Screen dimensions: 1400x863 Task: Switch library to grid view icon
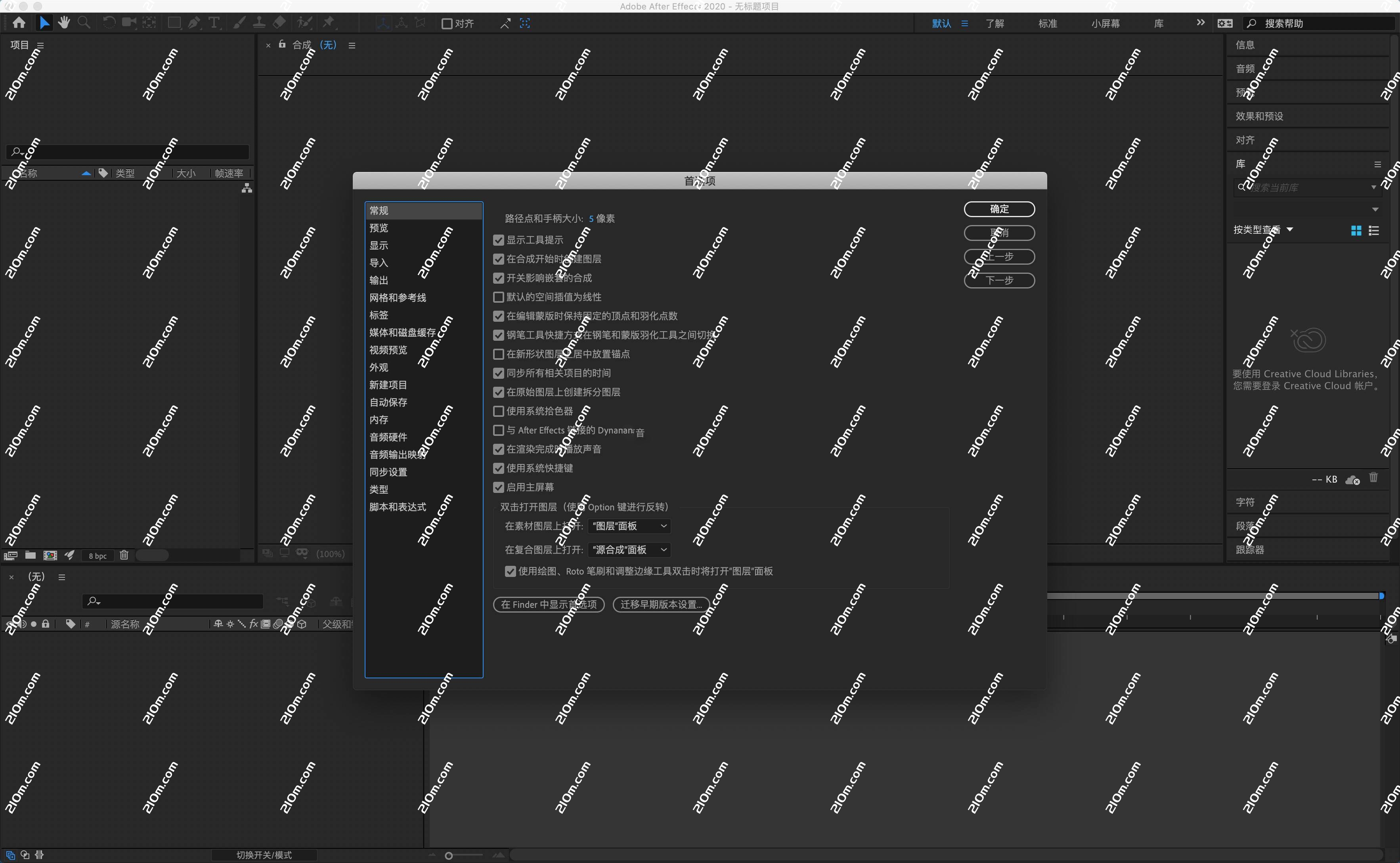1356,231
